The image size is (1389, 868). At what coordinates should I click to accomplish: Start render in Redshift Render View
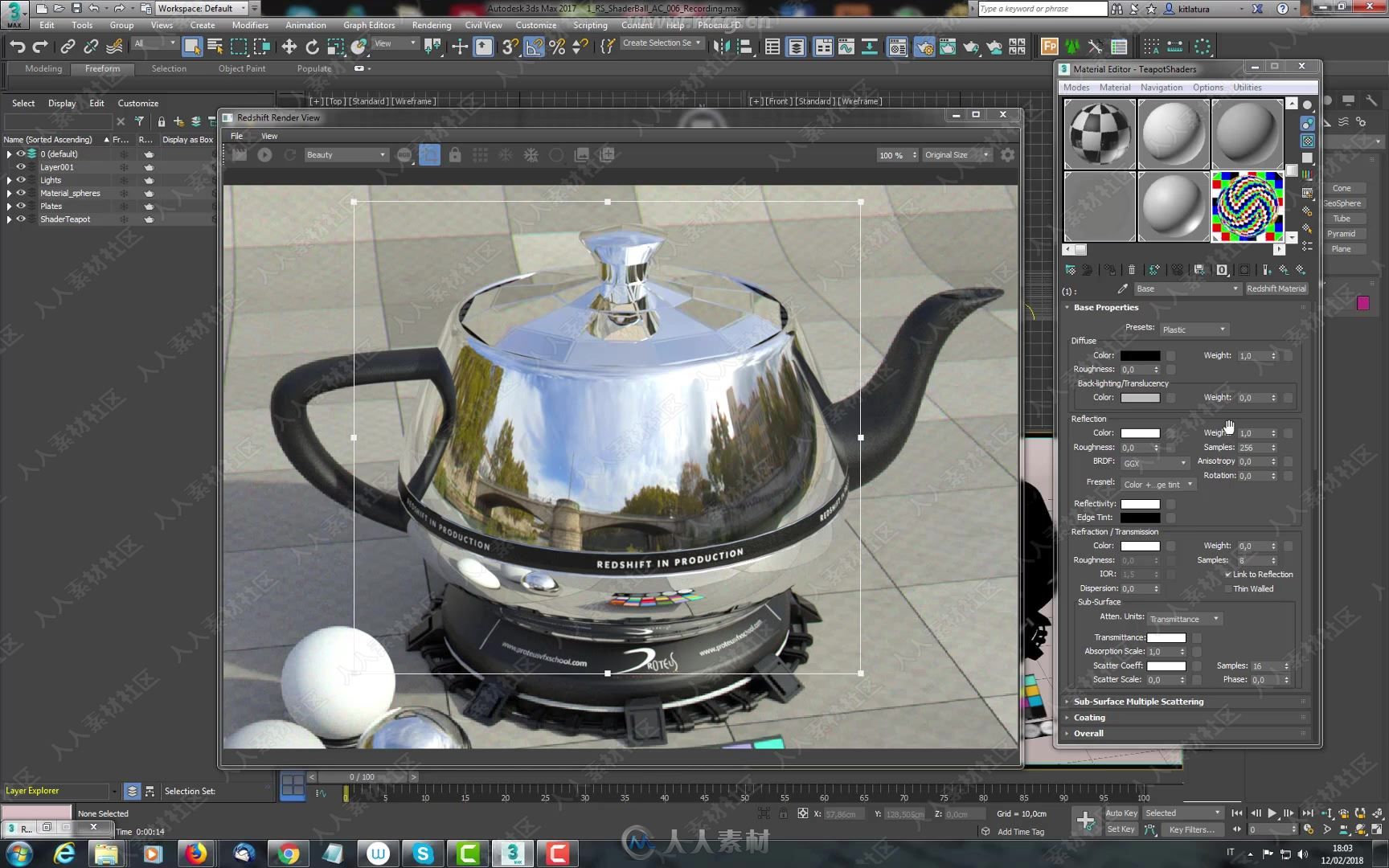264,154
